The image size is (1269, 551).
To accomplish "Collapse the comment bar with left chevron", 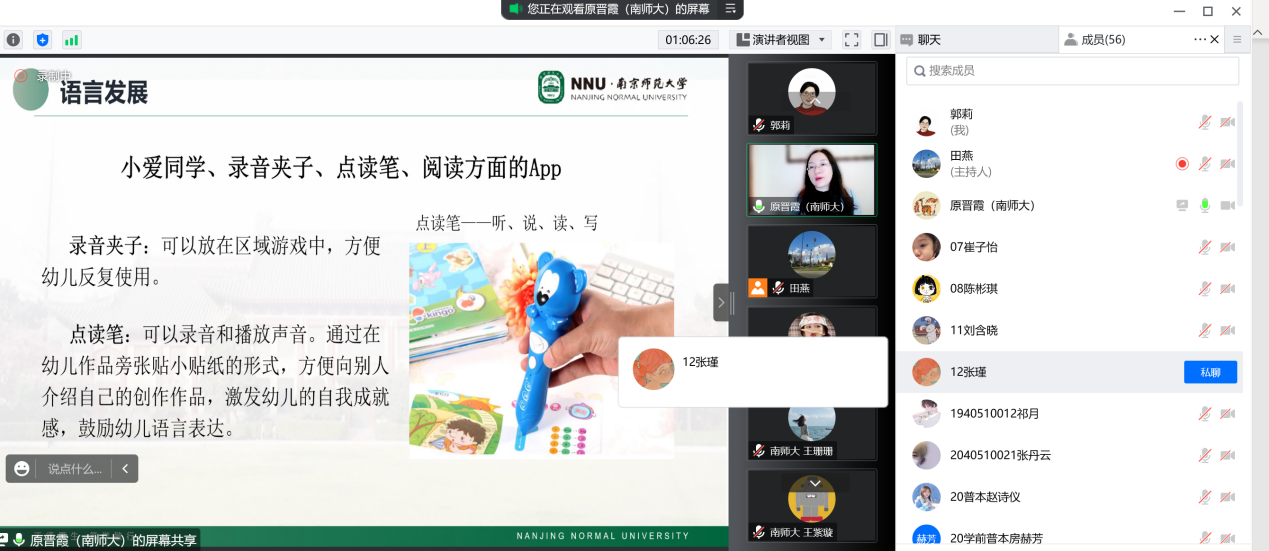I will (x=125, y=468).
